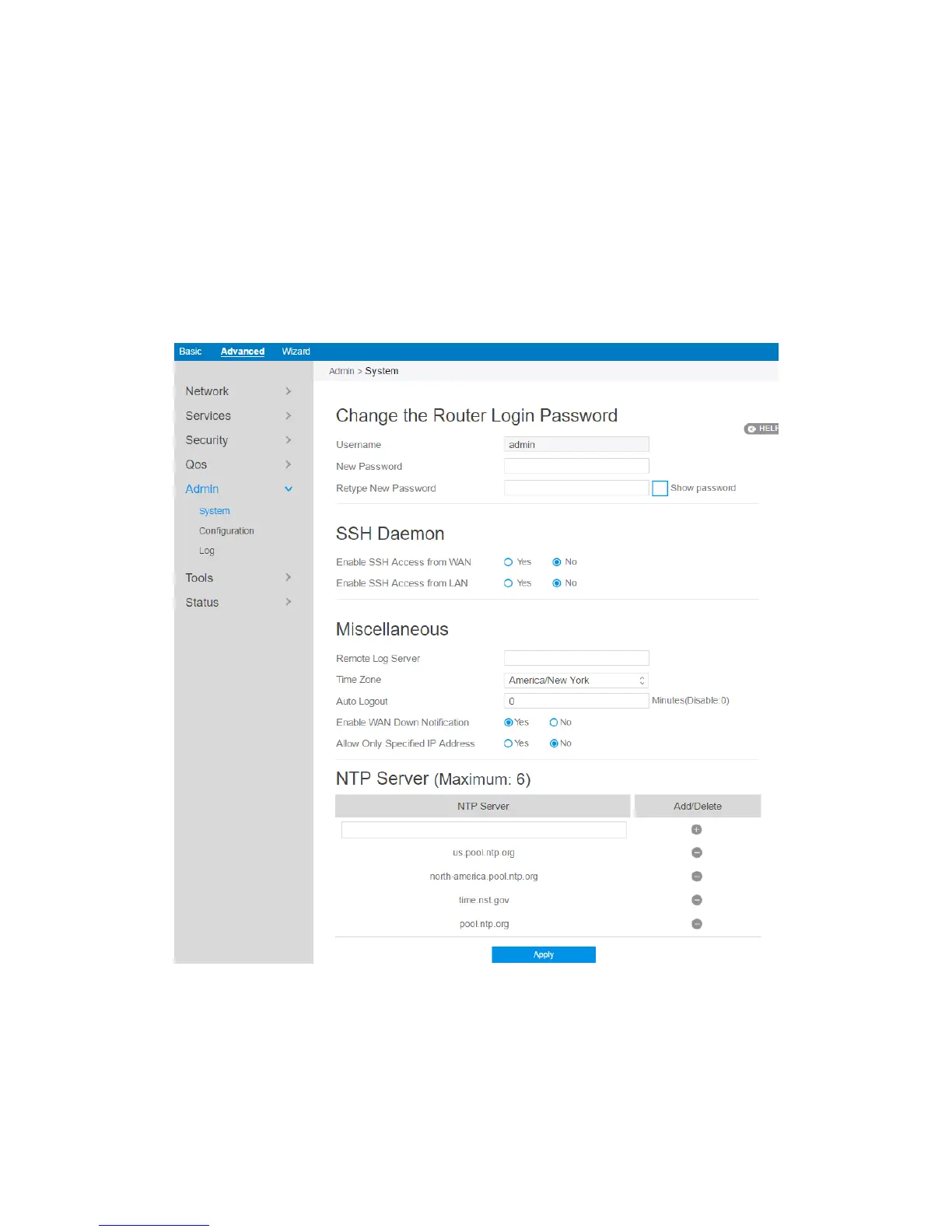952x1232 pixels.
Task: Click the north-america.pool.ntp.org text
Action: 484,877
